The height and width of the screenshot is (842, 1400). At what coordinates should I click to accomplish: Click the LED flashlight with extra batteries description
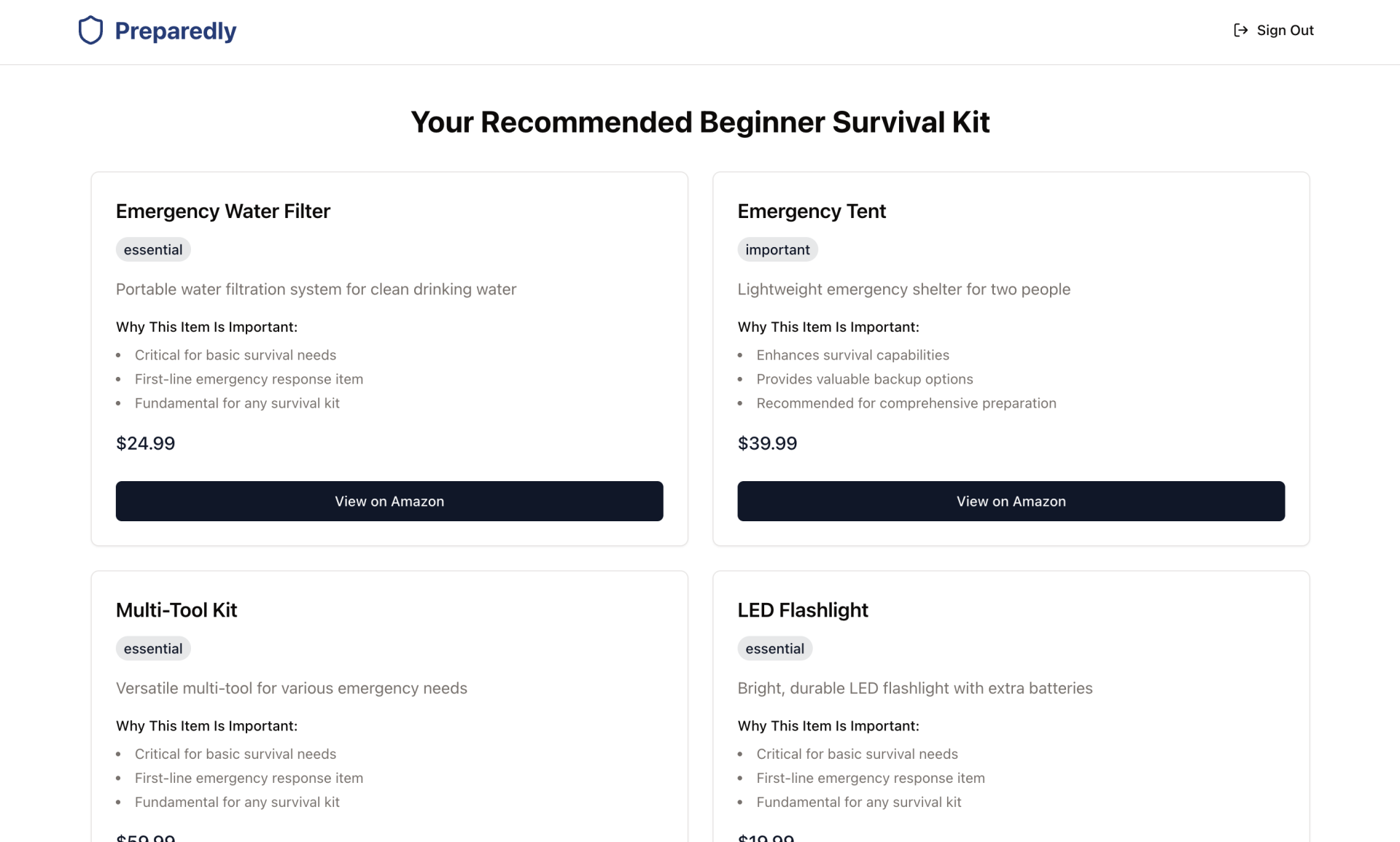(914, 688)
